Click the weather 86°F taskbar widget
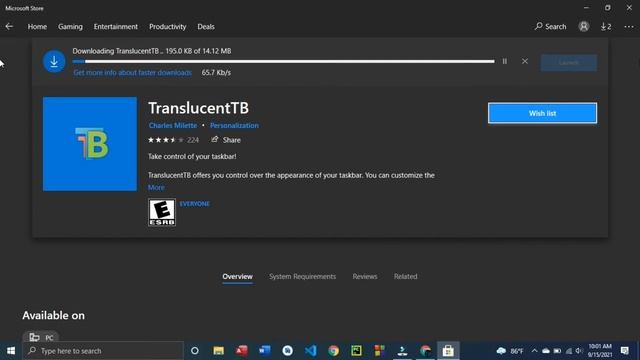 [x=511, y=351]
